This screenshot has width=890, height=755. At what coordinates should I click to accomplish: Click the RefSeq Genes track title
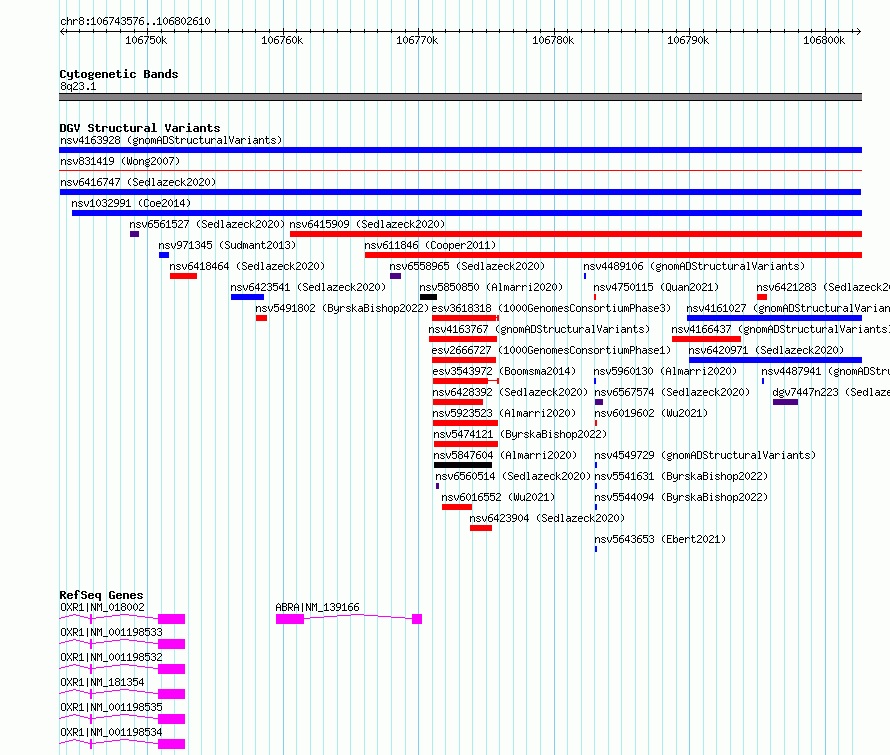tap(101, 595)
